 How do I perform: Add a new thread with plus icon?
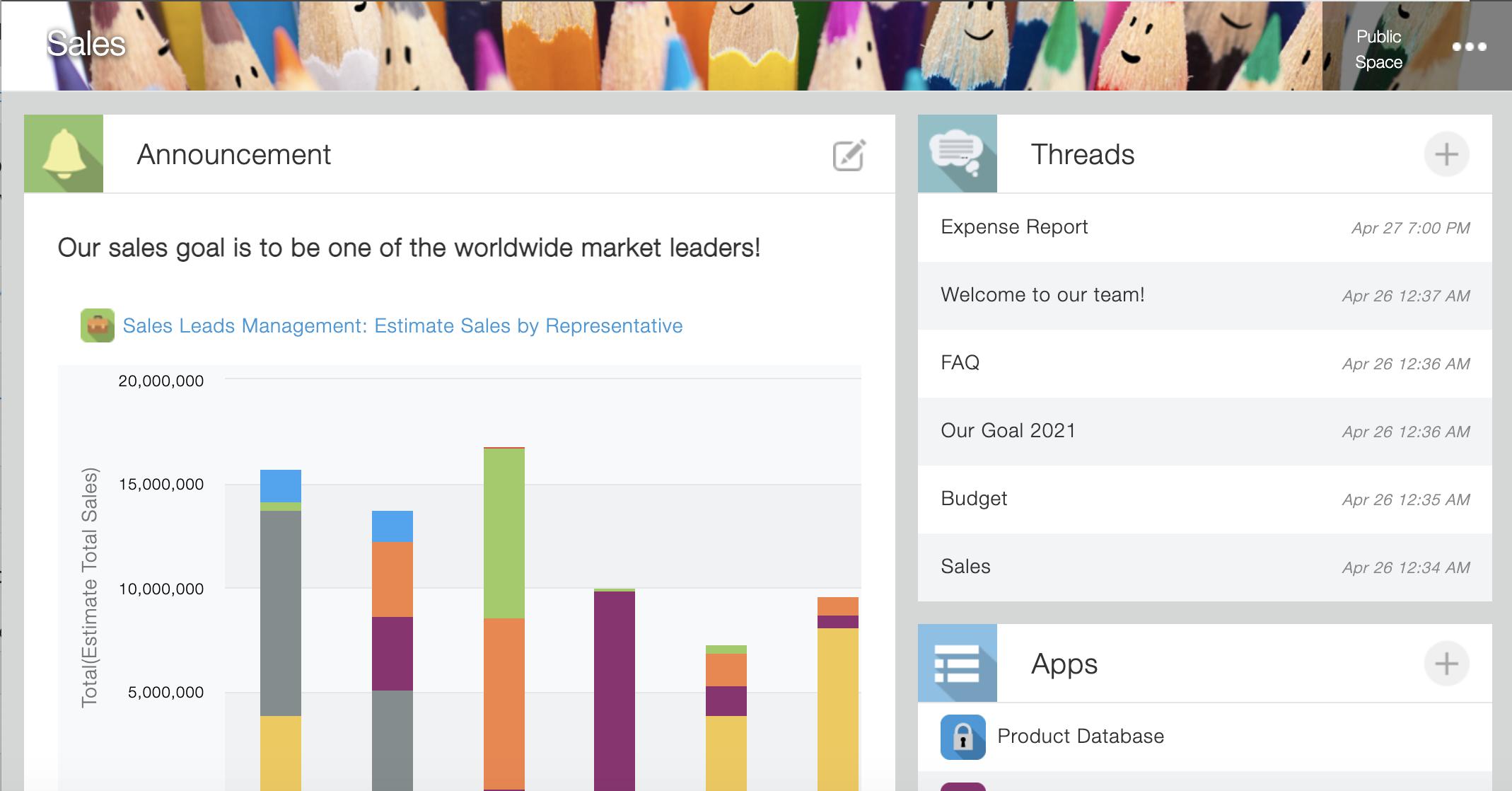point(1446,154)
